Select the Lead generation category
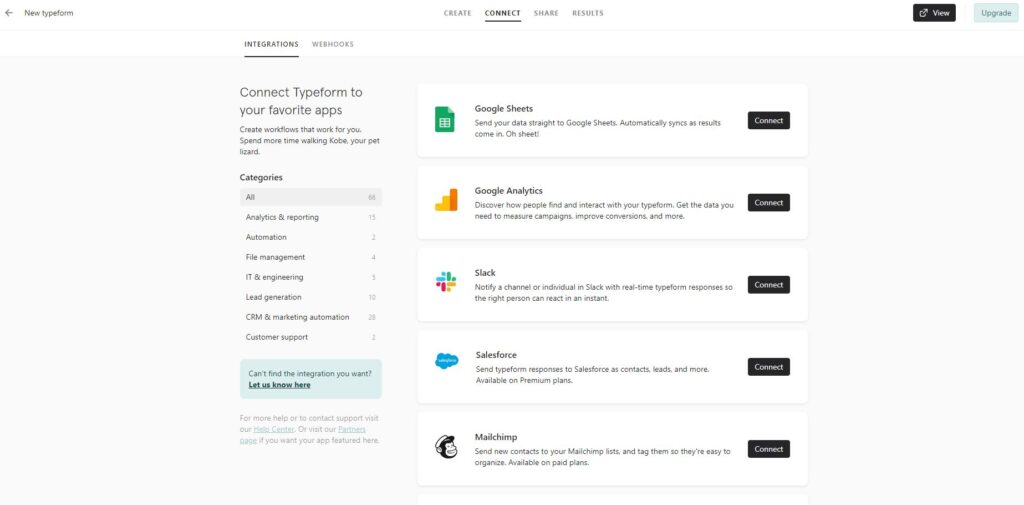 273,297
